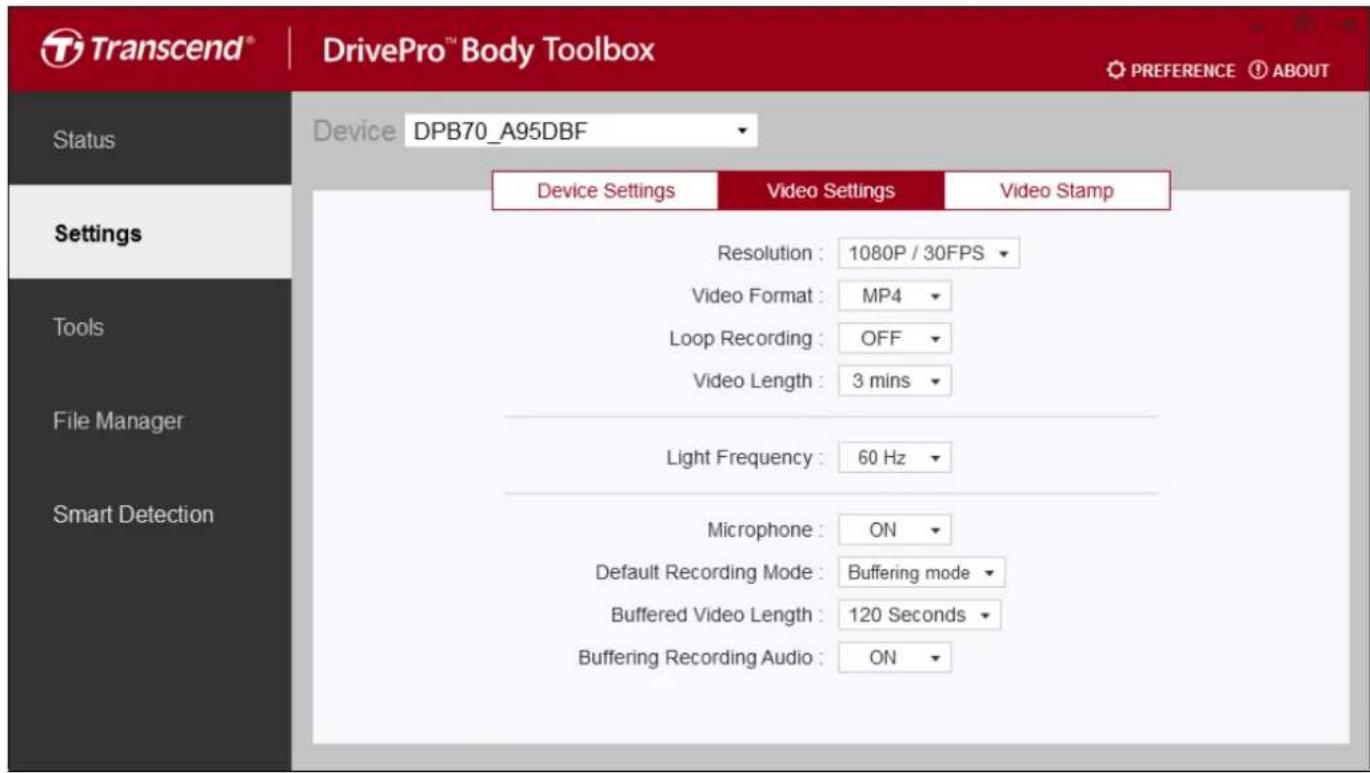Change the Buffered Video Length dropdown
The height and width of the screenshot is (773, 1370).
point(919,615)
